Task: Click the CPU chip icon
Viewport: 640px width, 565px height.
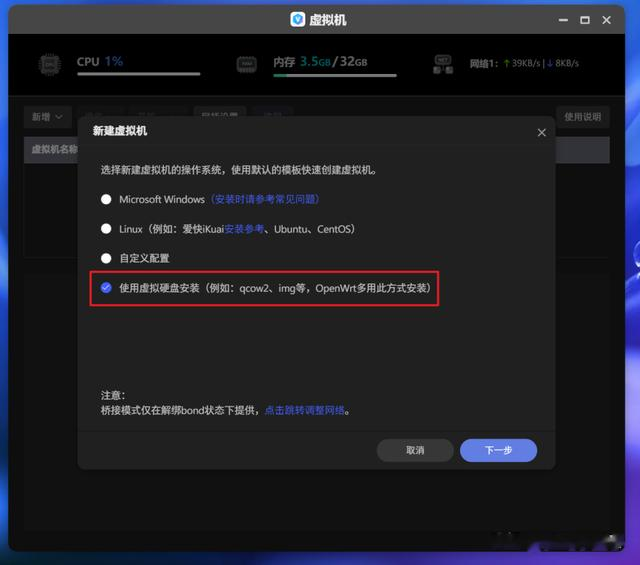Action: [x=50, y=65]
